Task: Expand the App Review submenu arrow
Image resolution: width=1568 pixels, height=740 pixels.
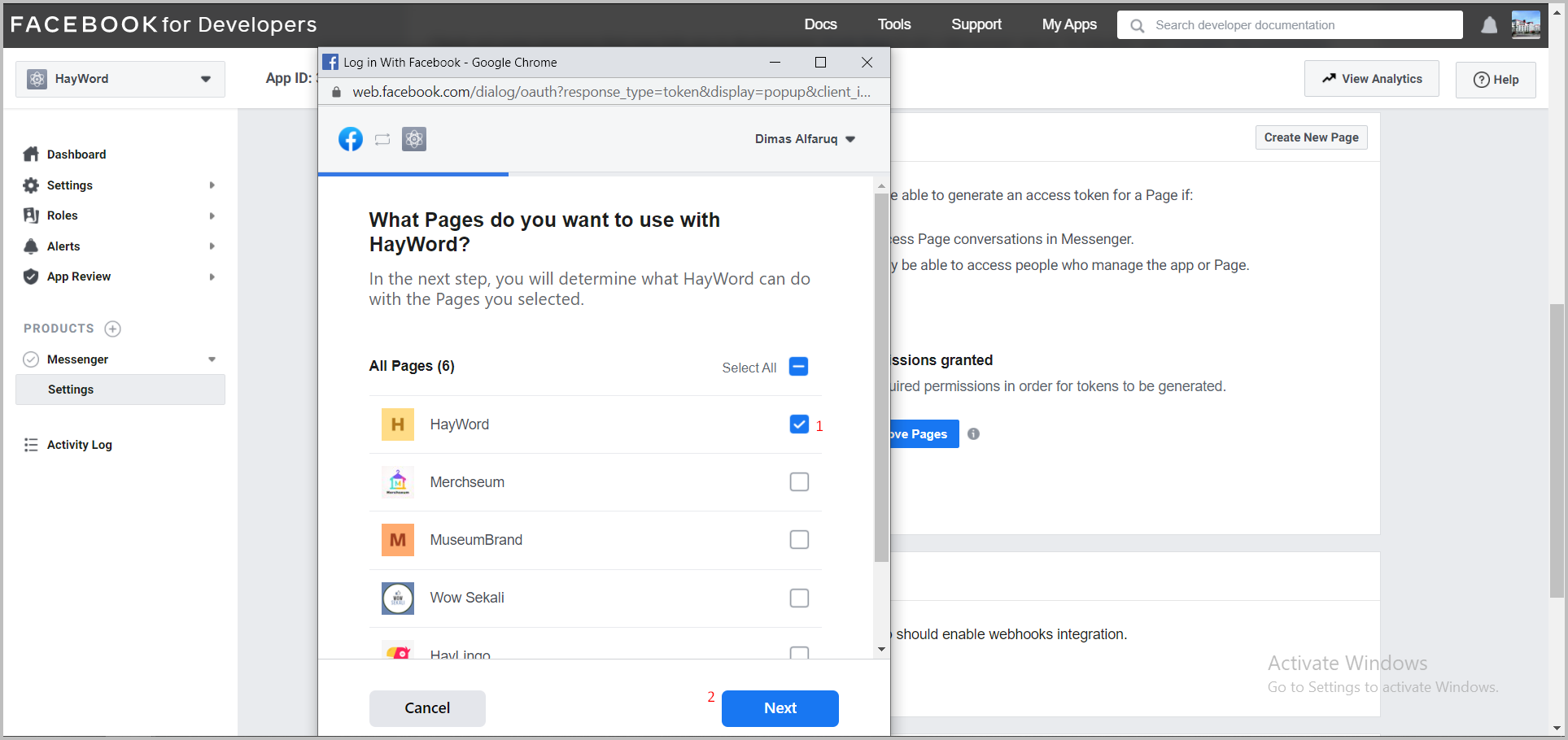Action: [212, 276]
